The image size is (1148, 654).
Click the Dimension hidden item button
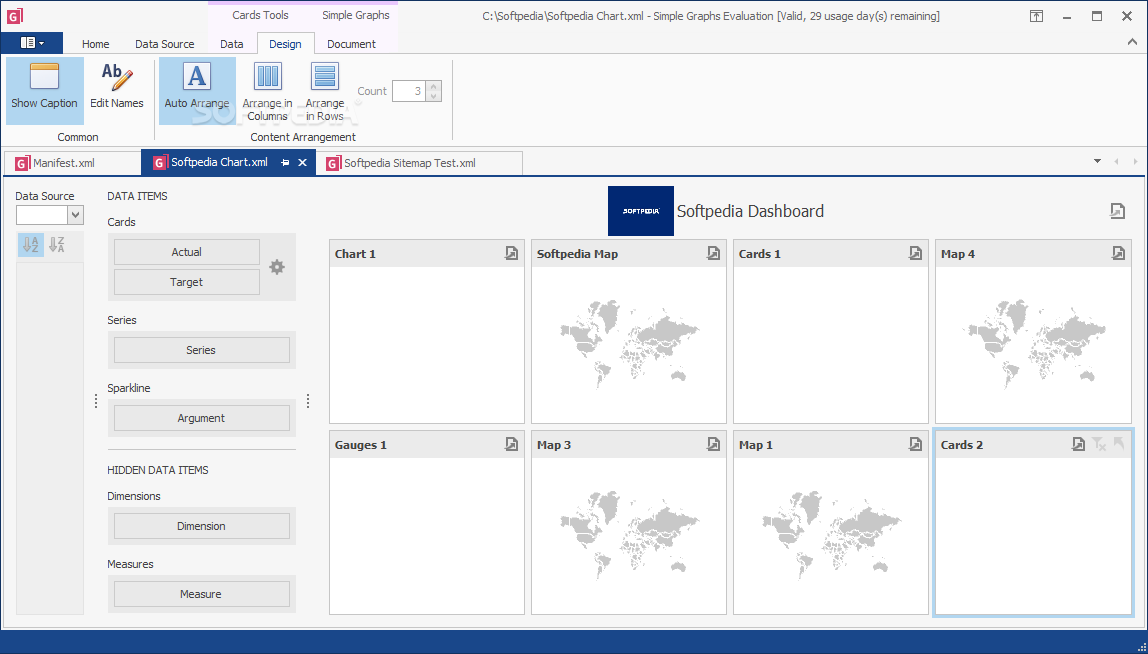[x=201, y=526]
